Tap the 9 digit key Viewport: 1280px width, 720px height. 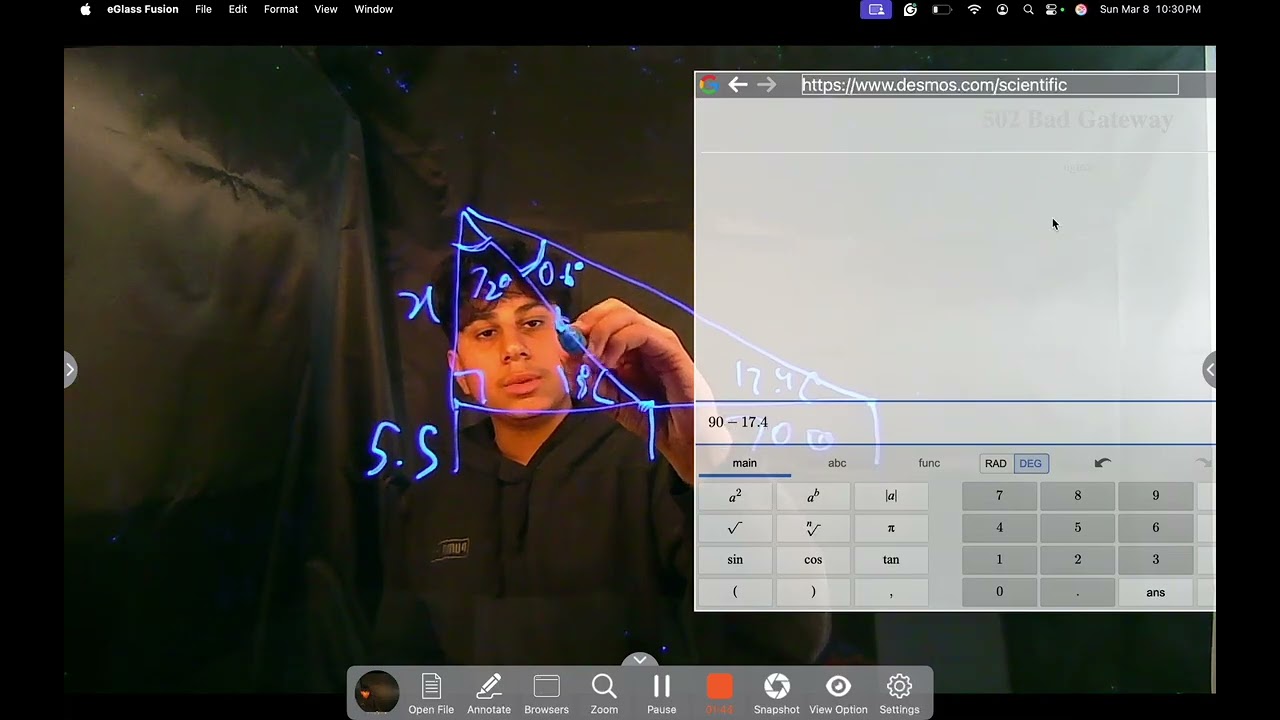(1155, 496)
